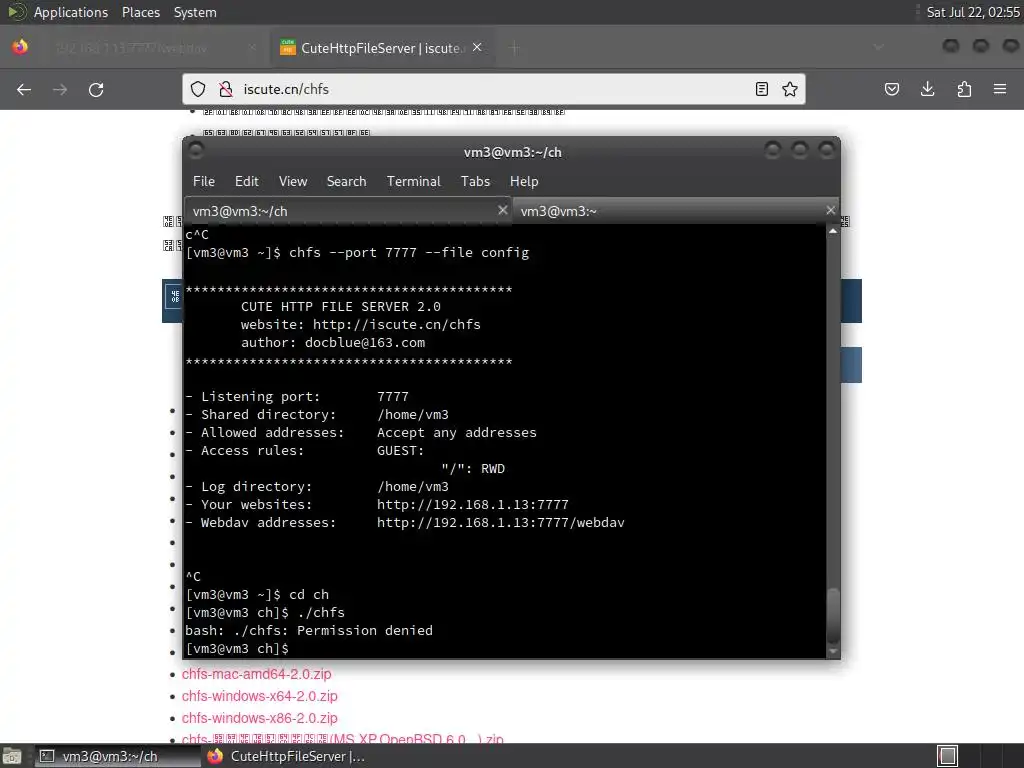
Task: Click address bar showing iscute.cn/chfs
Action: click(x=494, y=89)
